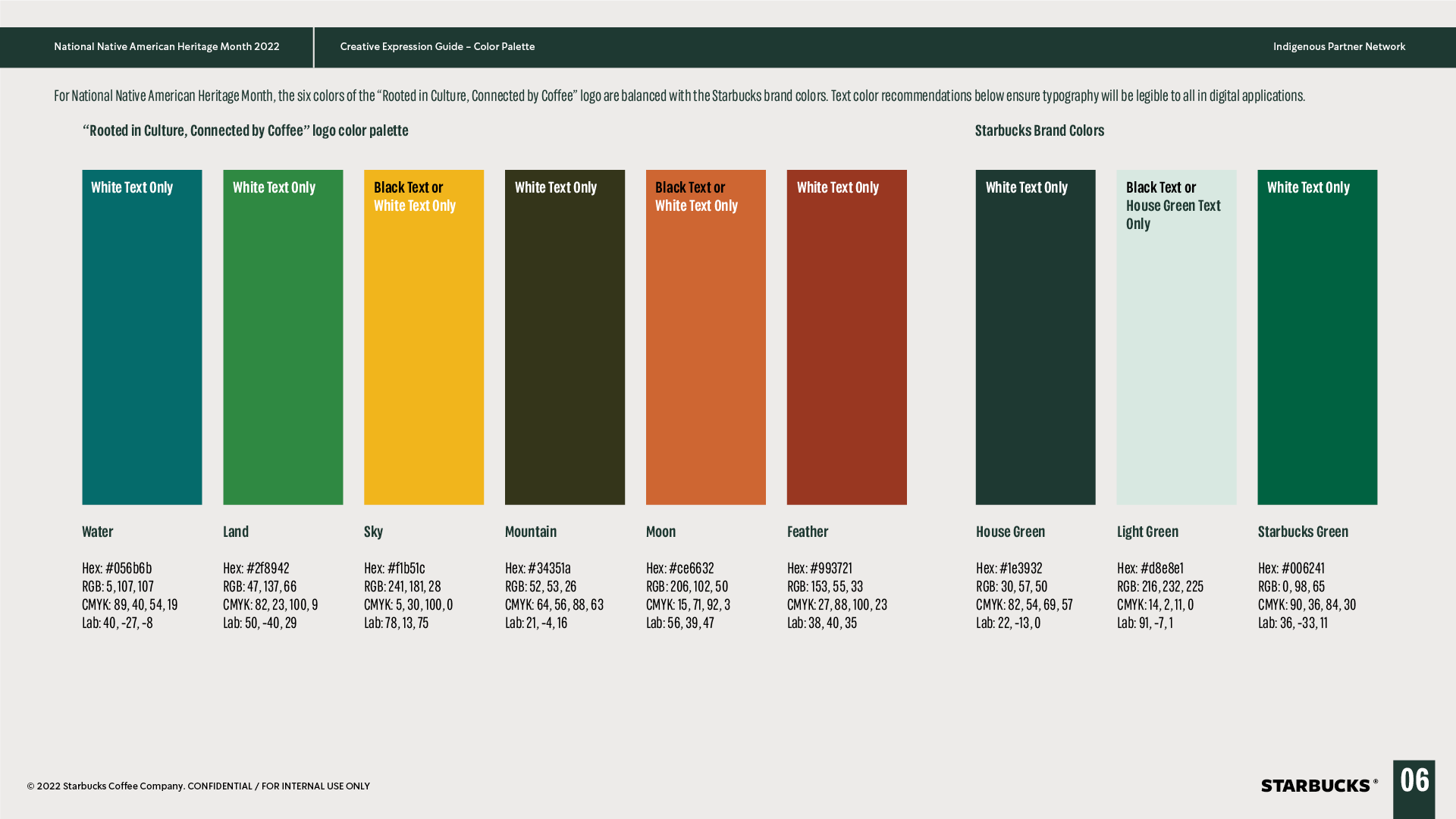Viewport: 1456px width, 819px height.
Task: Click the copyright confidential footer text
Action: pos(199,786)
